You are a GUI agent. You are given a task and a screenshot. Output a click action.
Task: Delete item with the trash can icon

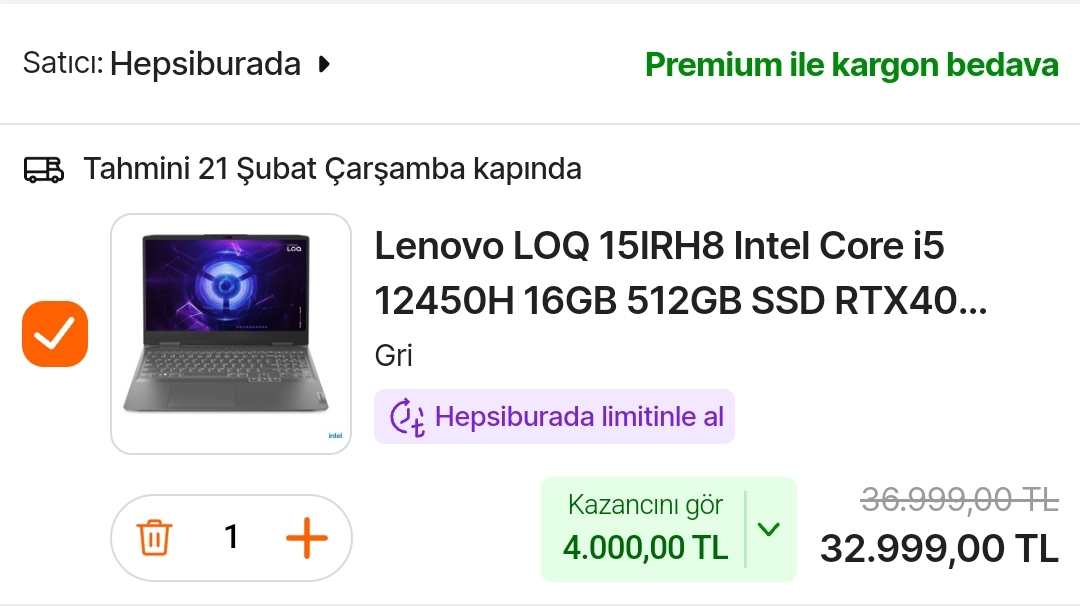pos(154,537)
